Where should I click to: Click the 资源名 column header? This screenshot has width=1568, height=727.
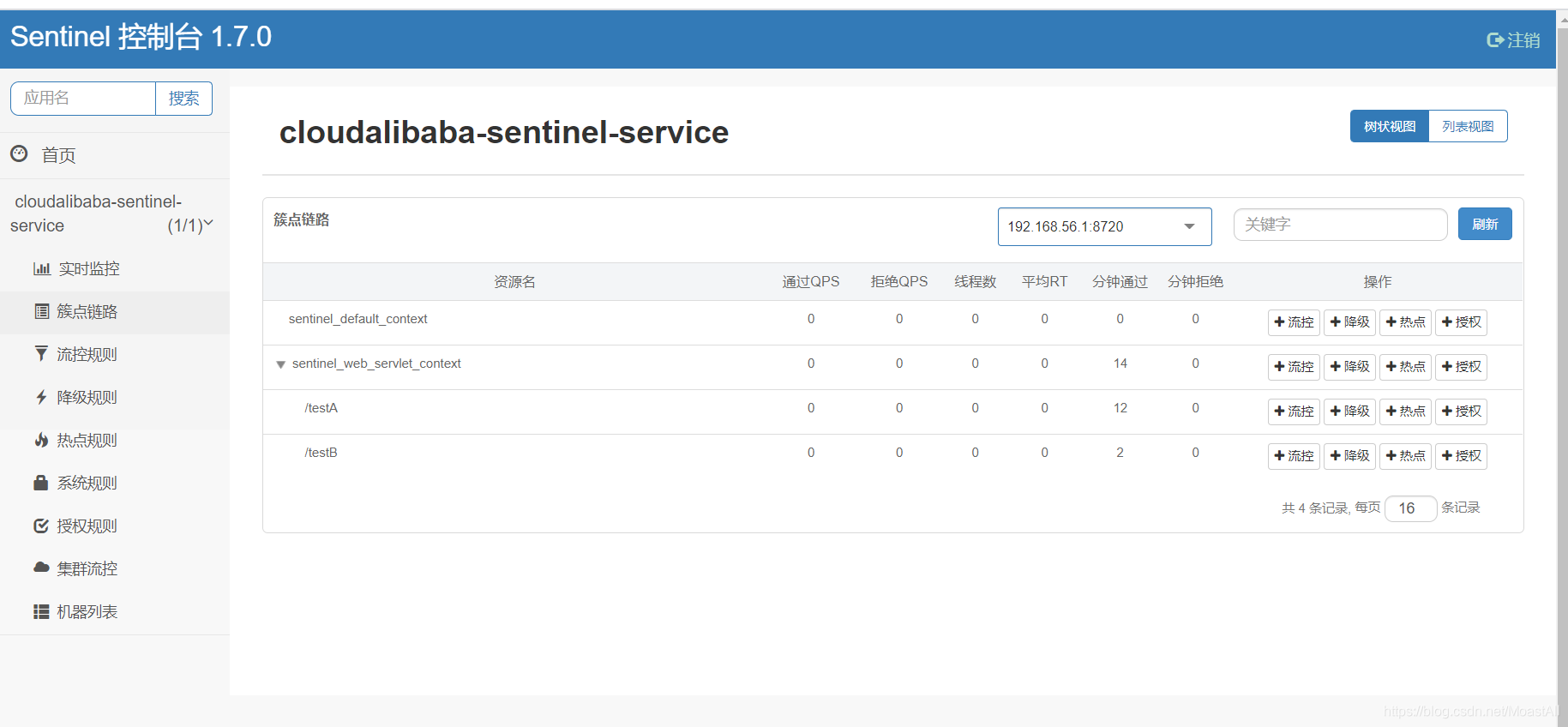514,282
